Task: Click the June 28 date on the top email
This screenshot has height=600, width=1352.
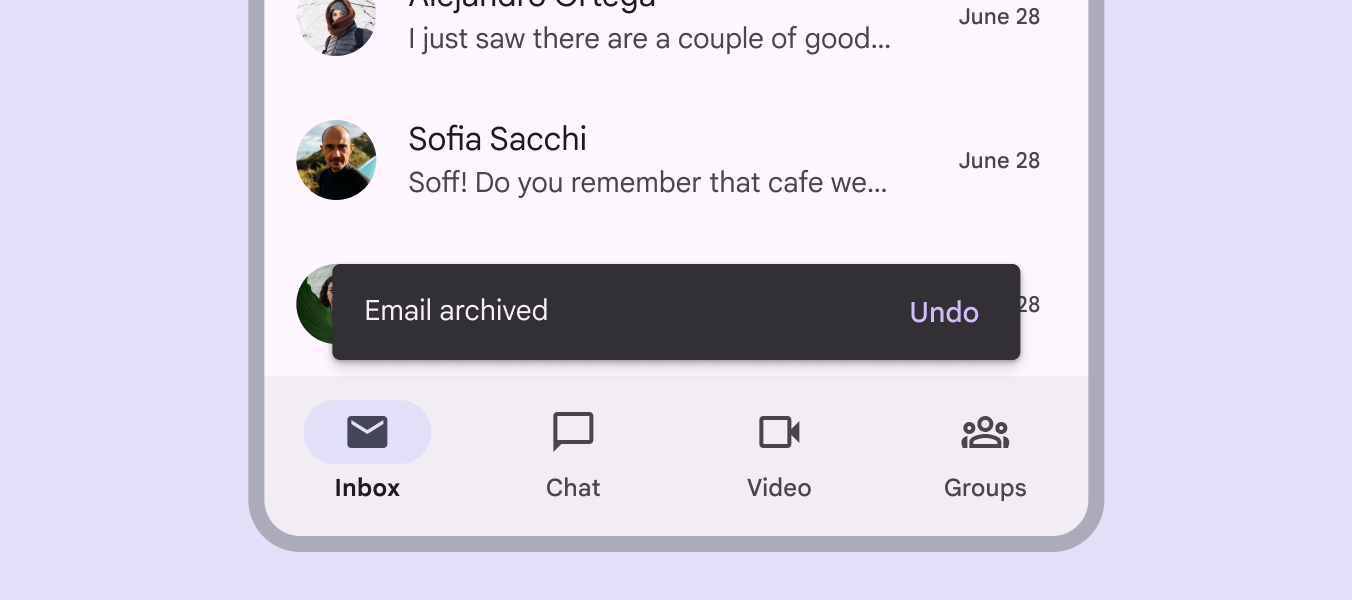Action: (x=999, y=17)
